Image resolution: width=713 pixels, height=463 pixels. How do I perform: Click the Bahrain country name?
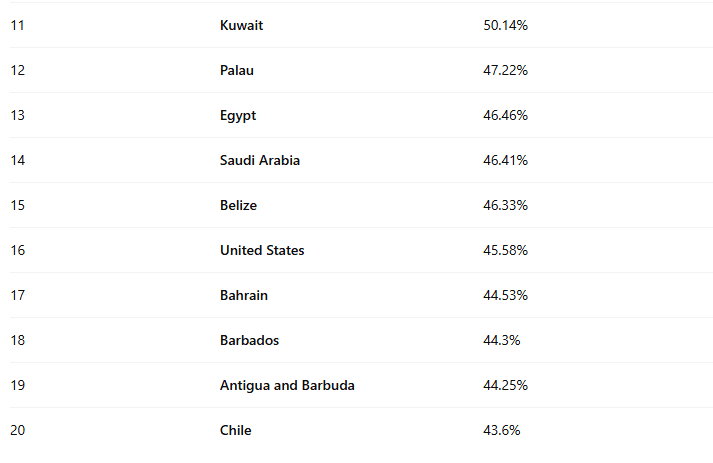tap(244, 295)
